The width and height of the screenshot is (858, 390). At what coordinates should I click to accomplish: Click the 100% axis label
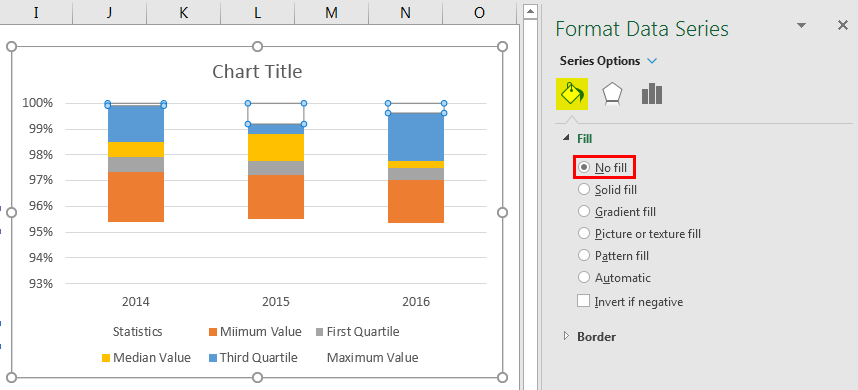click(38, 103)
